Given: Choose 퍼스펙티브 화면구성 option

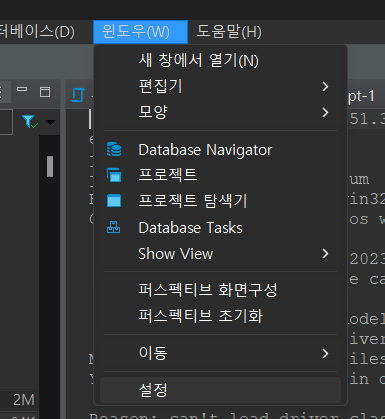Looking at the screenshot, I should 220,290.
